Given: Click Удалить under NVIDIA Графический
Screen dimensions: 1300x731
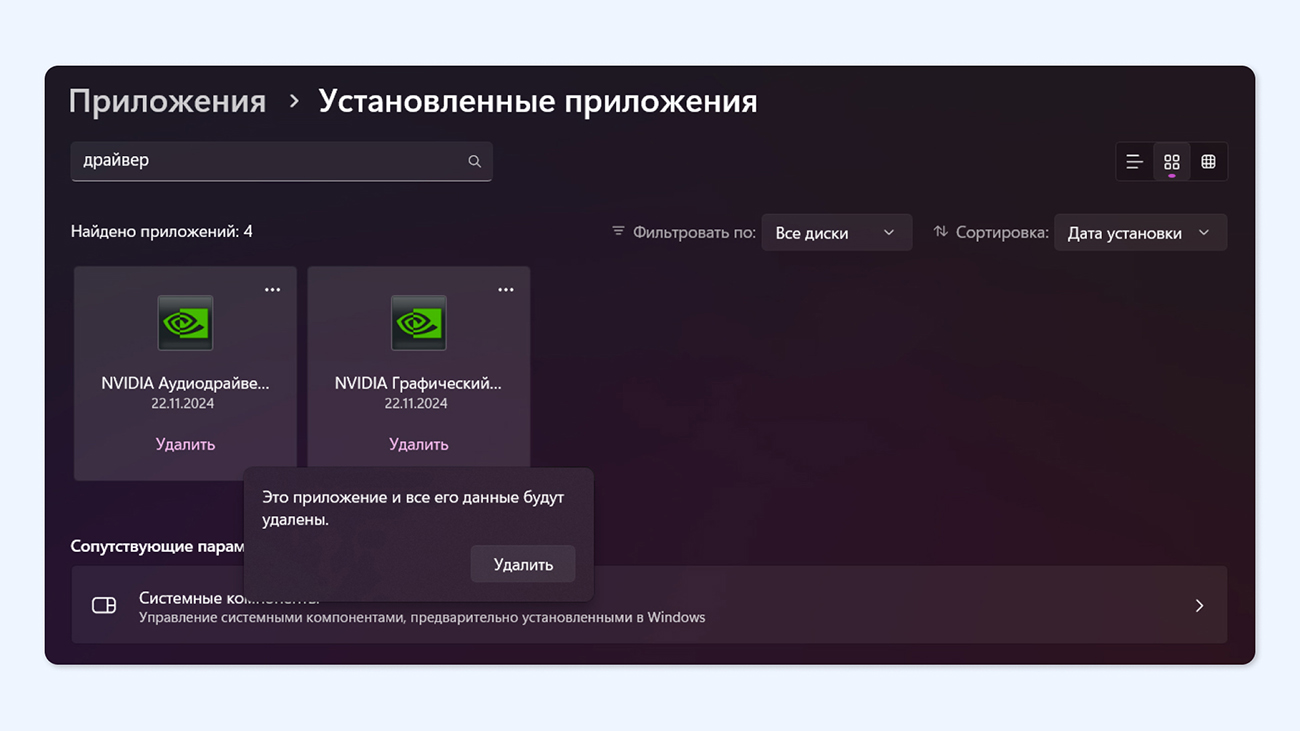Looking at the screenshot, I should (x=418, y=444).
